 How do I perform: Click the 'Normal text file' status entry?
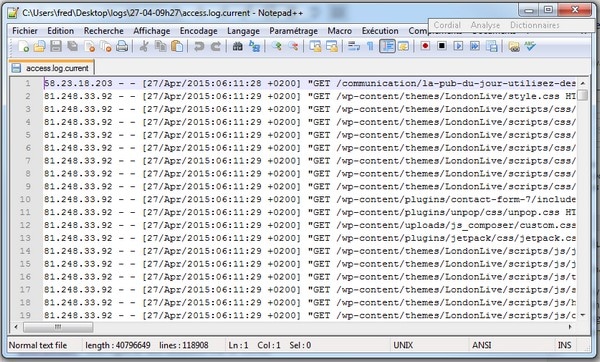pos(38,345)
